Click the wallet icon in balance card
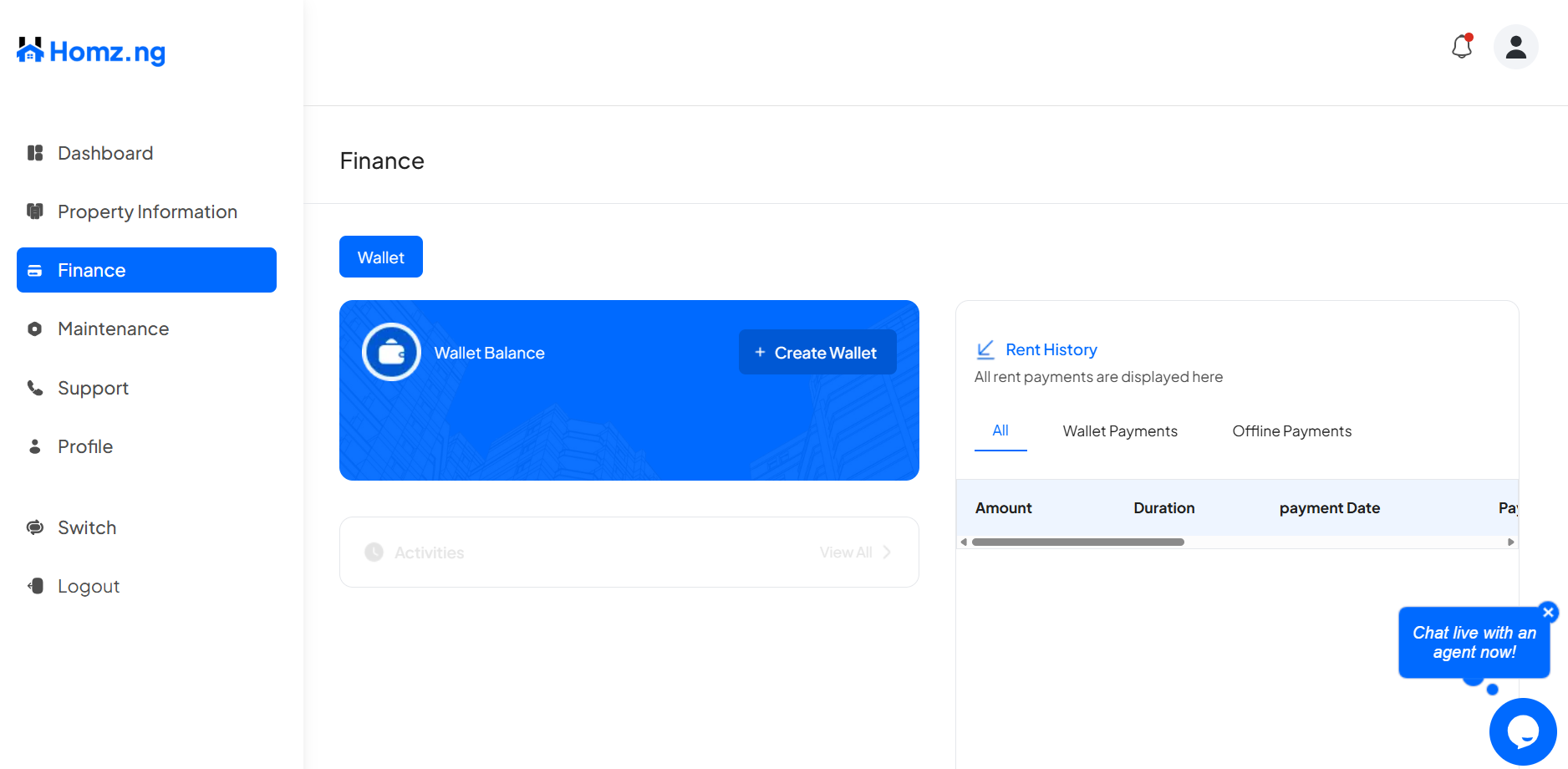This screenshot has height=769, width=1568. [x=391, y=352]
